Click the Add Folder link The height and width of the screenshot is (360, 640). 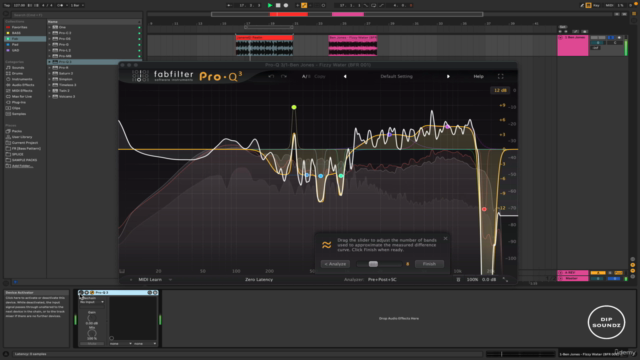point(22,166)
